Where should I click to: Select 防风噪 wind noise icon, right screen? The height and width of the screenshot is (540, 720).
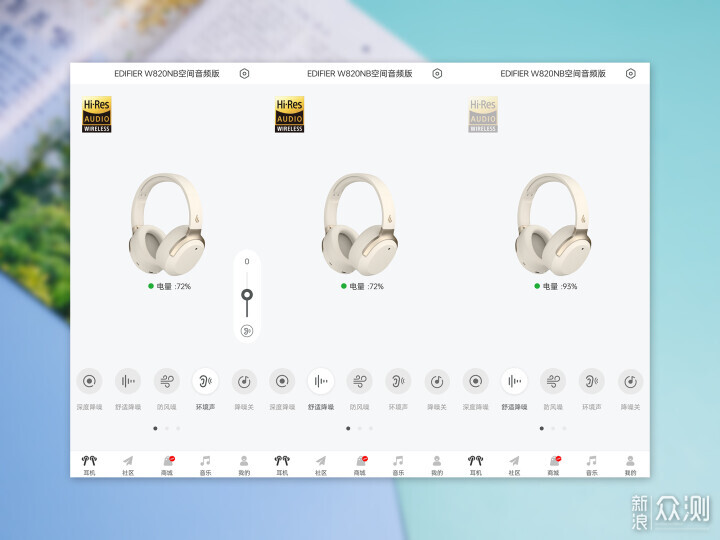(553, 381)
